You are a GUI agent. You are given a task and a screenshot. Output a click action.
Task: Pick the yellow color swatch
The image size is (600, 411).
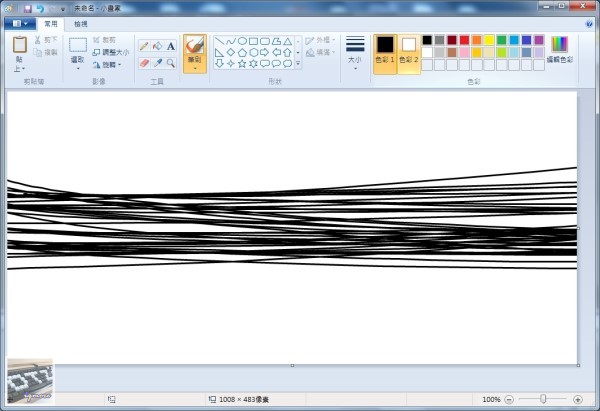pos(489,40)
